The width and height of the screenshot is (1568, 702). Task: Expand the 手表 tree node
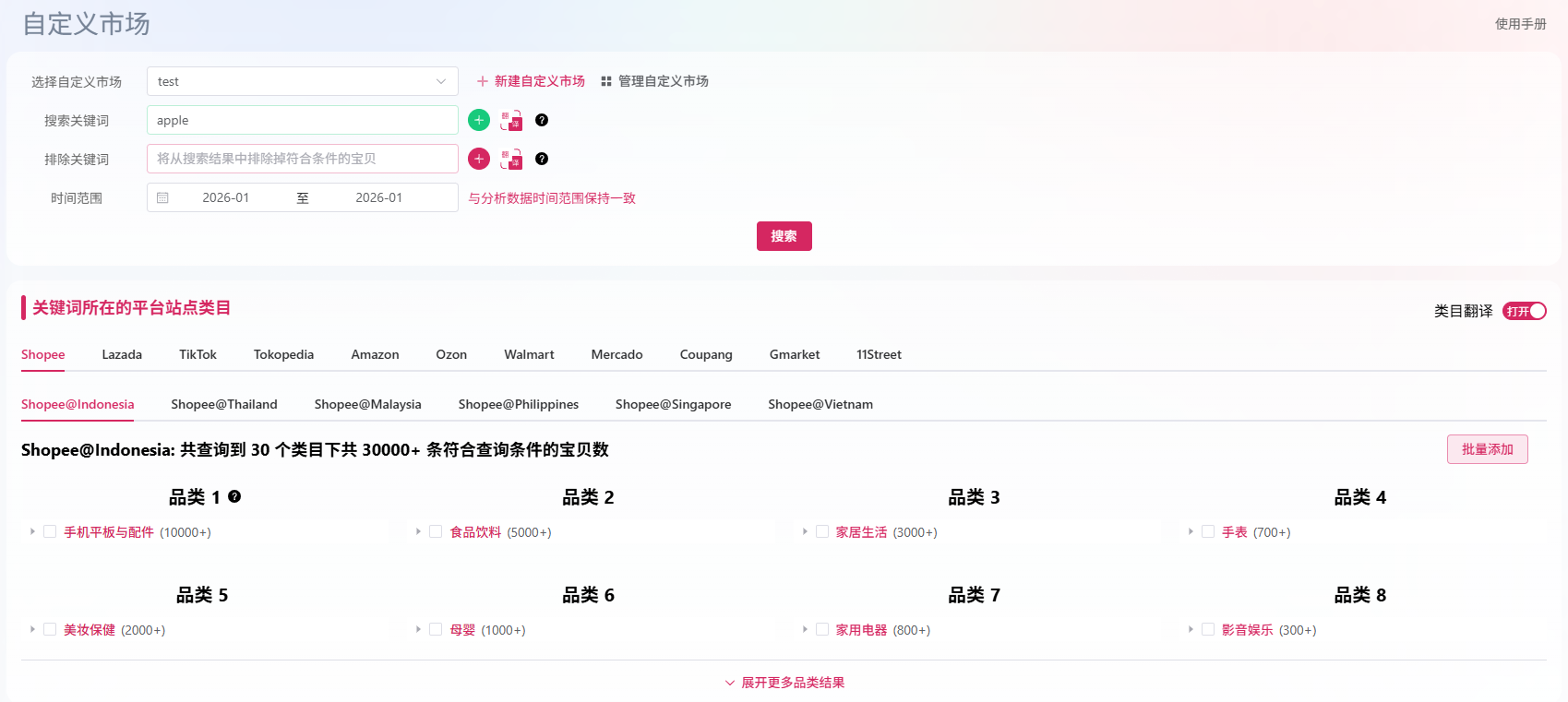1191,531
